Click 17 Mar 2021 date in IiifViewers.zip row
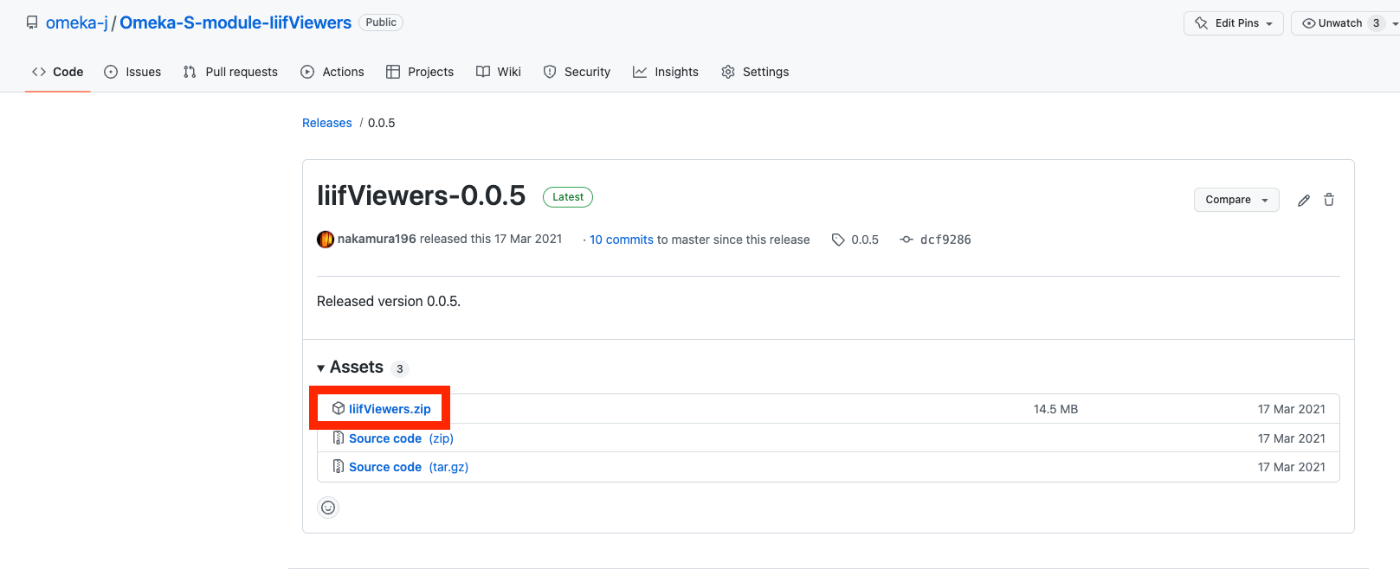Image resolution: width=1400 pixels, height=588 pixels. [1292, 409]
